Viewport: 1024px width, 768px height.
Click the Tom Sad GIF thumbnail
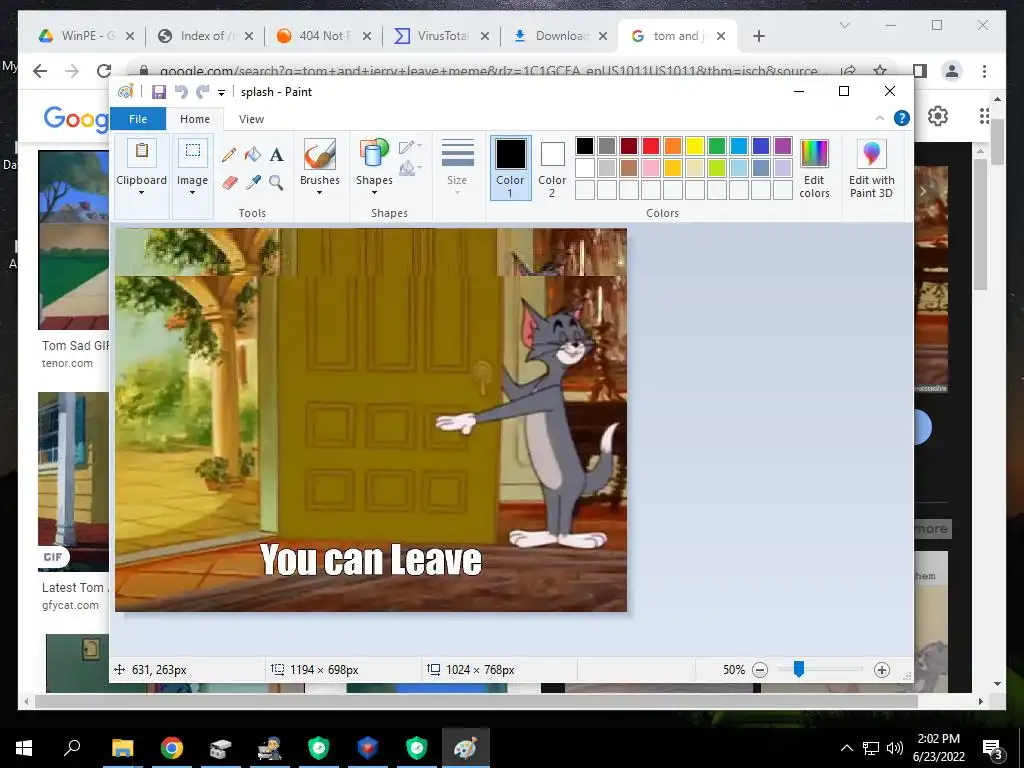74,240
